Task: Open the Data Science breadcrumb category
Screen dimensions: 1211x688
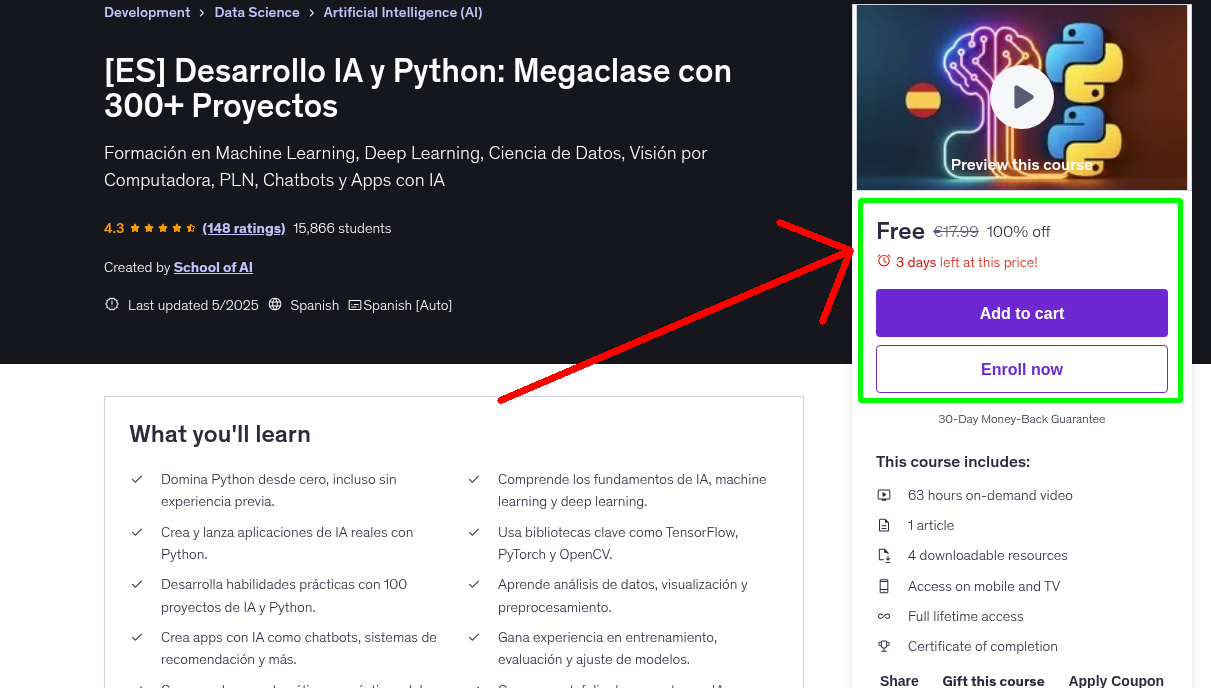Action: (257, 12)
